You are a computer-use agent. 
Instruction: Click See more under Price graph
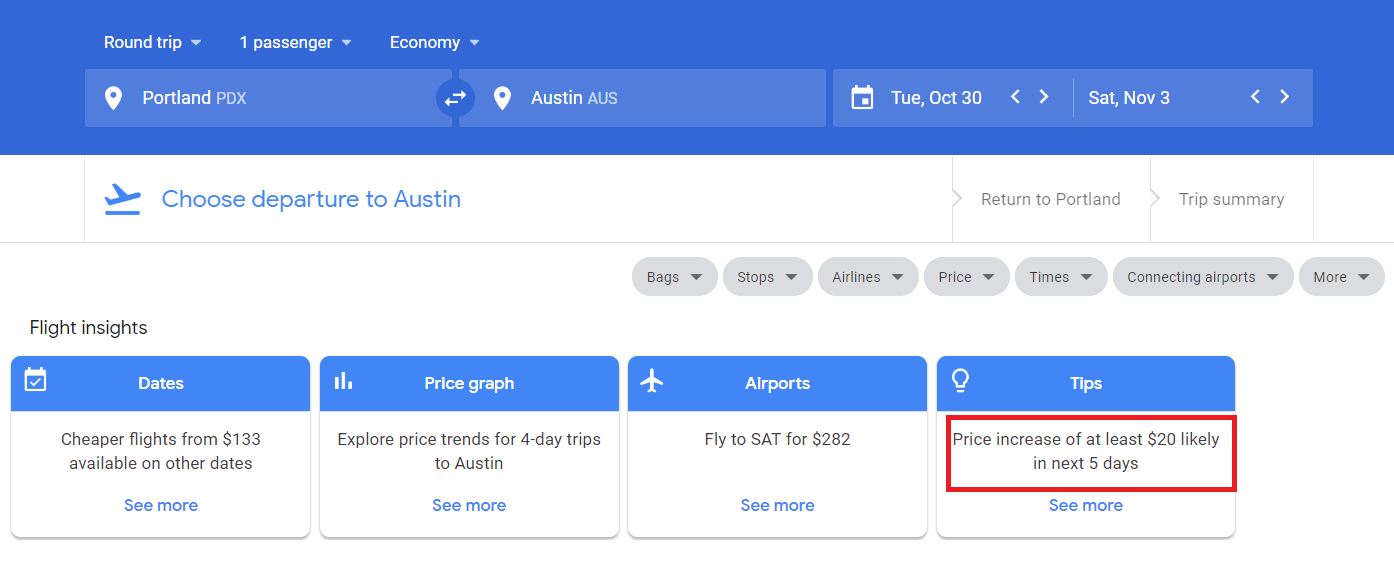pyautogui.click(x=469, y=506)
